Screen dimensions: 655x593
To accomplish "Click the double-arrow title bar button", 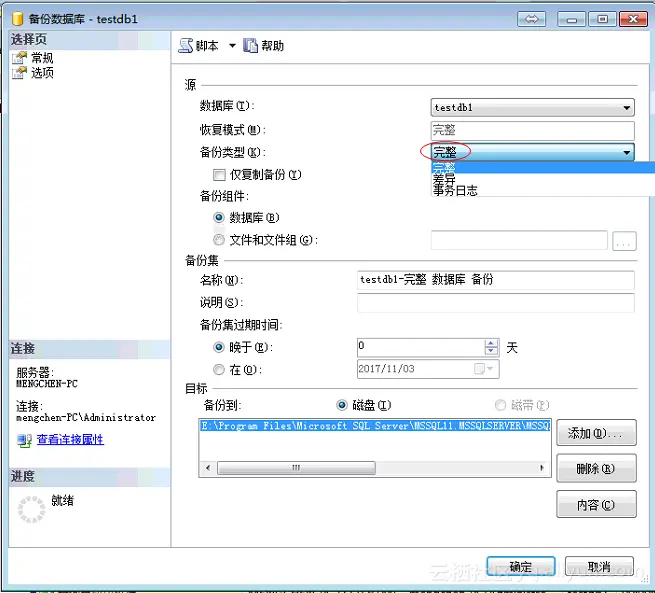I will [531, 19].
